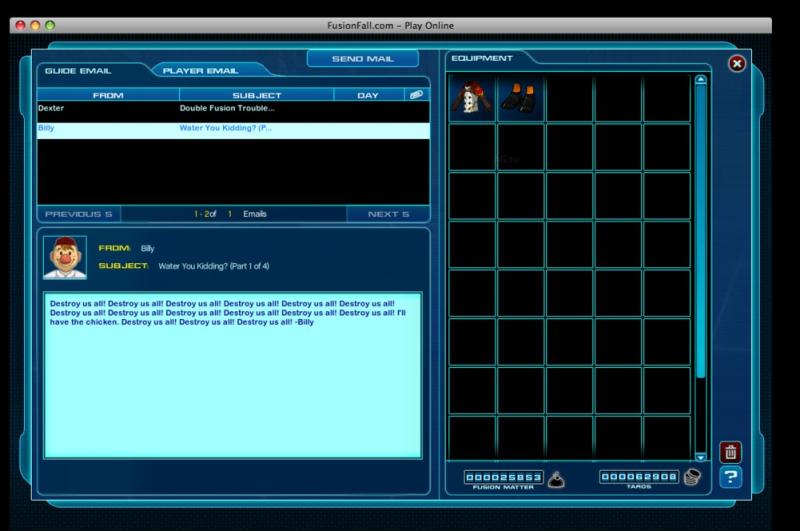Viewport: 800px width, 531px height.
Task: Click the inventory scrollbar up arrow
Action: pyautogui.click(x=701, y=79)
